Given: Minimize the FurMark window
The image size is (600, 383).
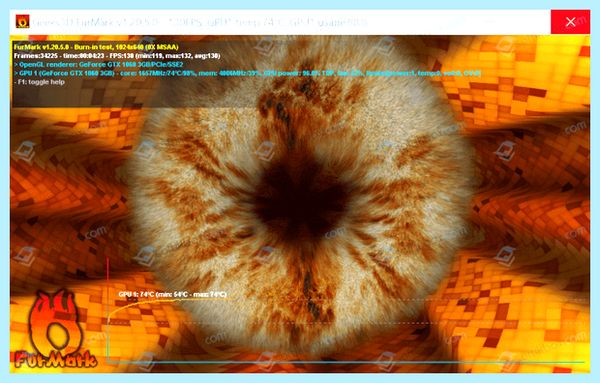Looking at the screenshot, I should coord(490,22).
